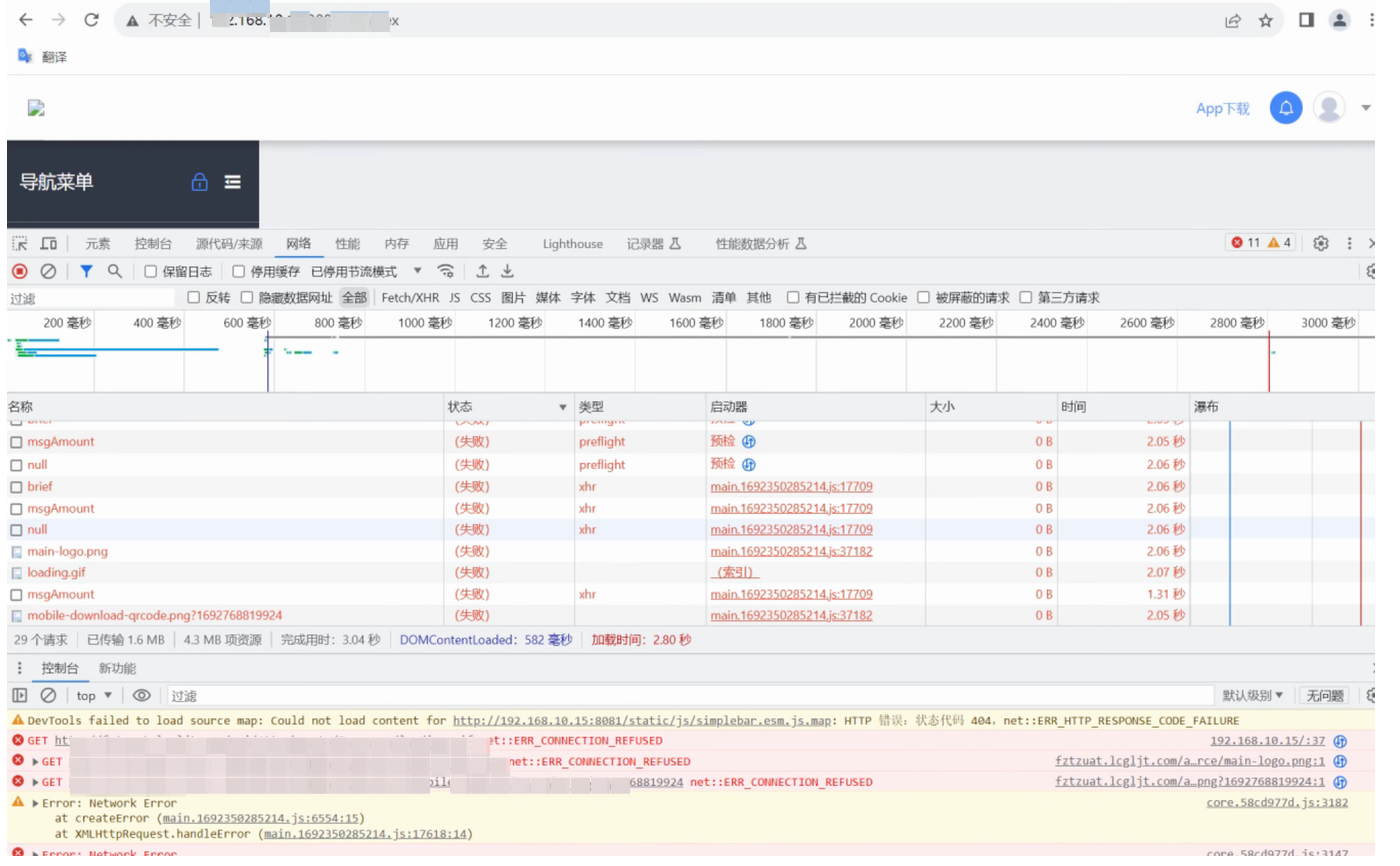1400x866 pixels.
Task: Enable the 停用缓存 checkbox
Action: 239,271
